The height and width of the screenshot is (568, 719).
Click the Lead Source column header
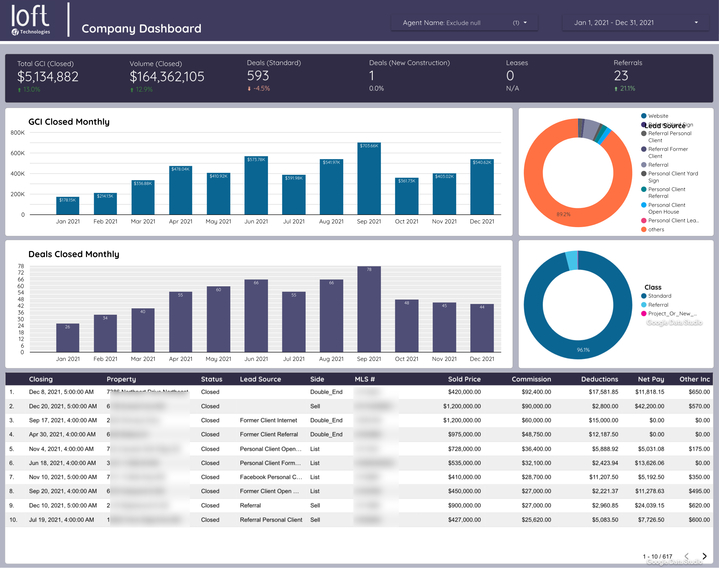click(x=260, y=379)
